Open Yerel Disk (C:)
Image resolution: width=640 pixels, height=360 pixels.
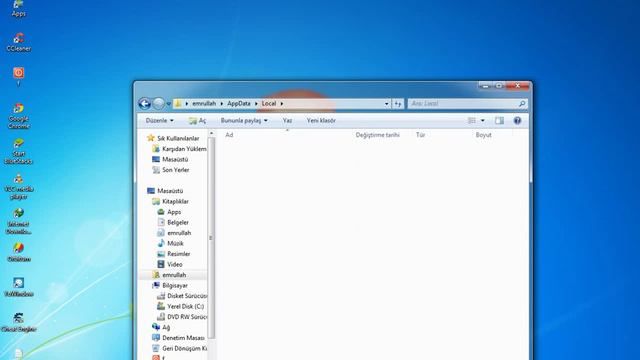[x=186, y=307]
